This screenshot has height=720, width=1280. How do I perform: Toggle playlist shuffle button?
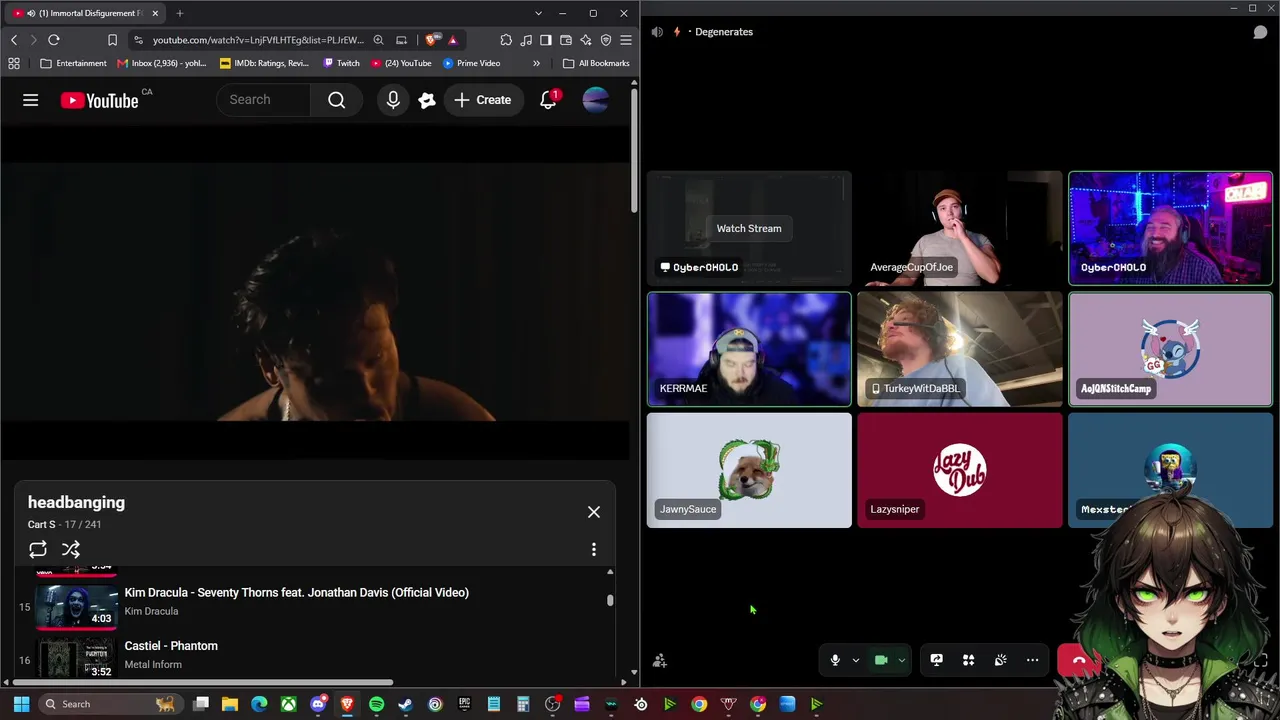(x=71, y=549)
